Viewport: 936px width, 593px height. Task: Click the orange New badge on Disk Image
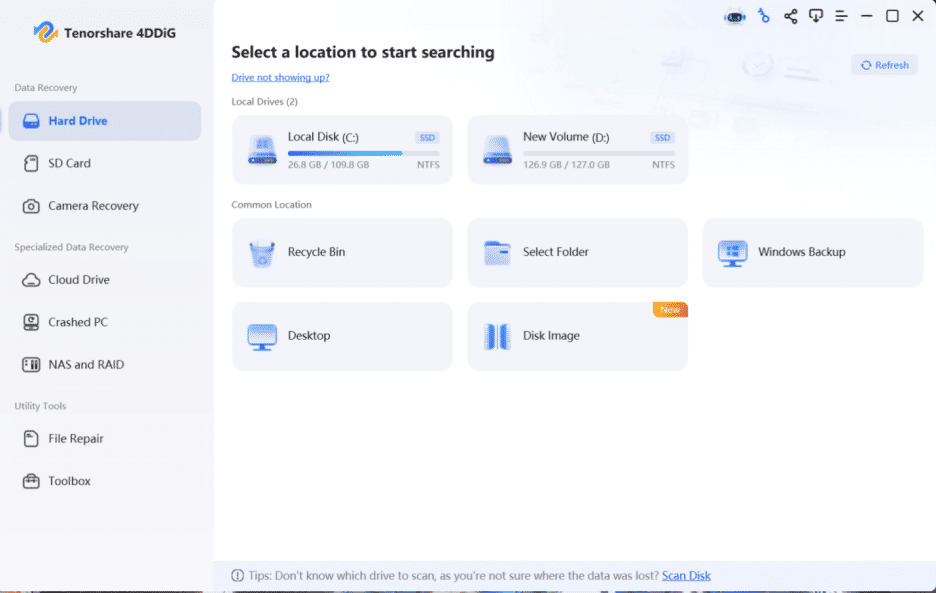coord(670,310)
